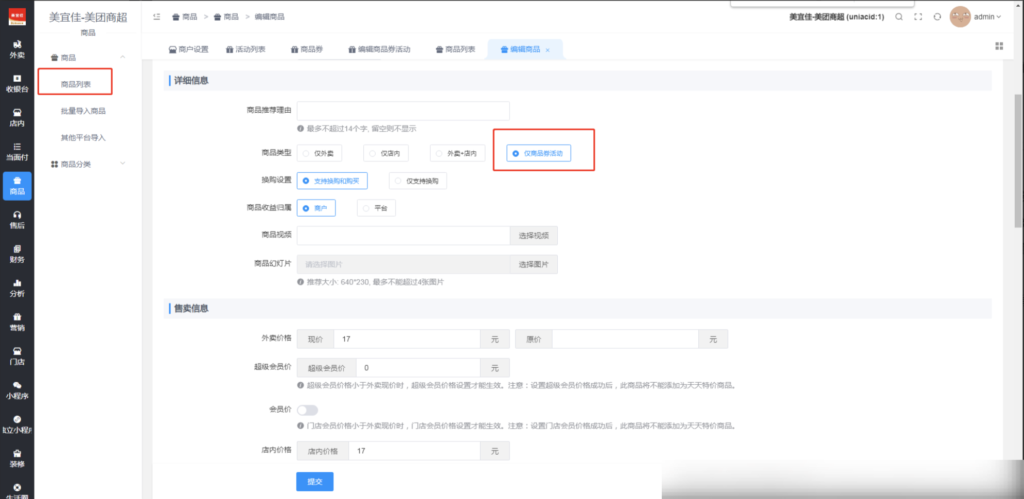This screenshot has height=499, width=1024.
Task: Open the 收银台 sidebar section
Action: click(x=17, y=84)
